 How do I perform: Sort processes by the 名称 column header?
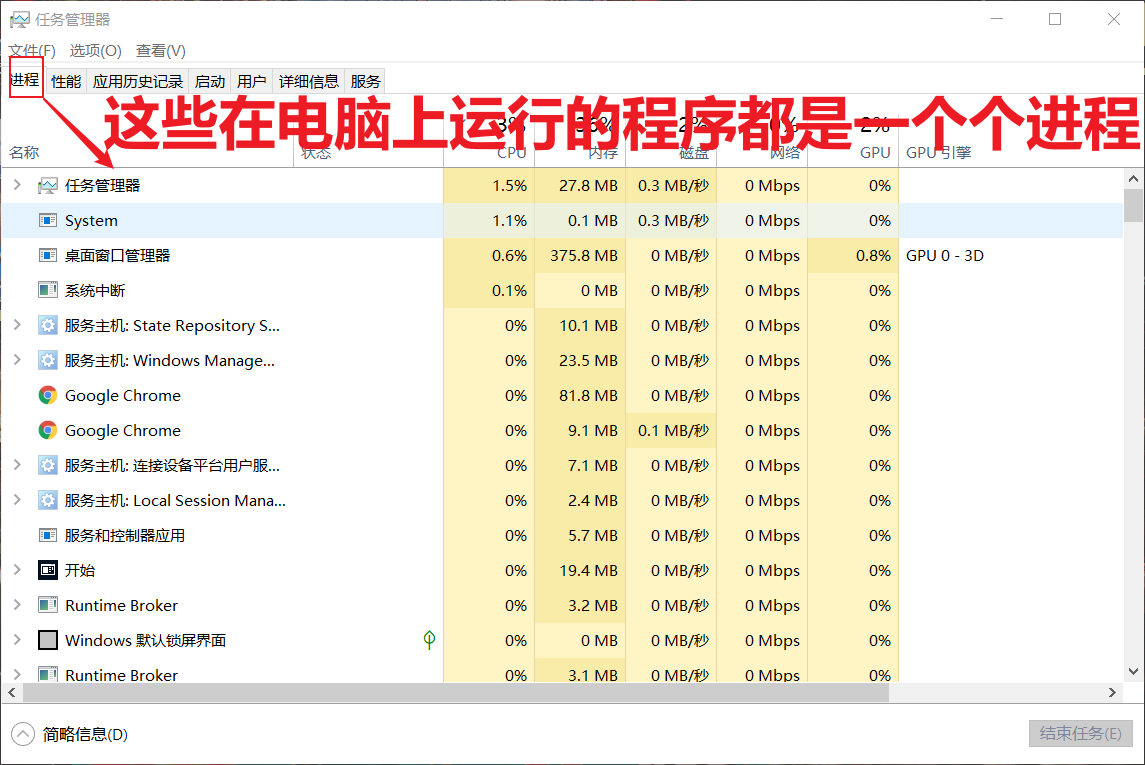pos(24,153)
